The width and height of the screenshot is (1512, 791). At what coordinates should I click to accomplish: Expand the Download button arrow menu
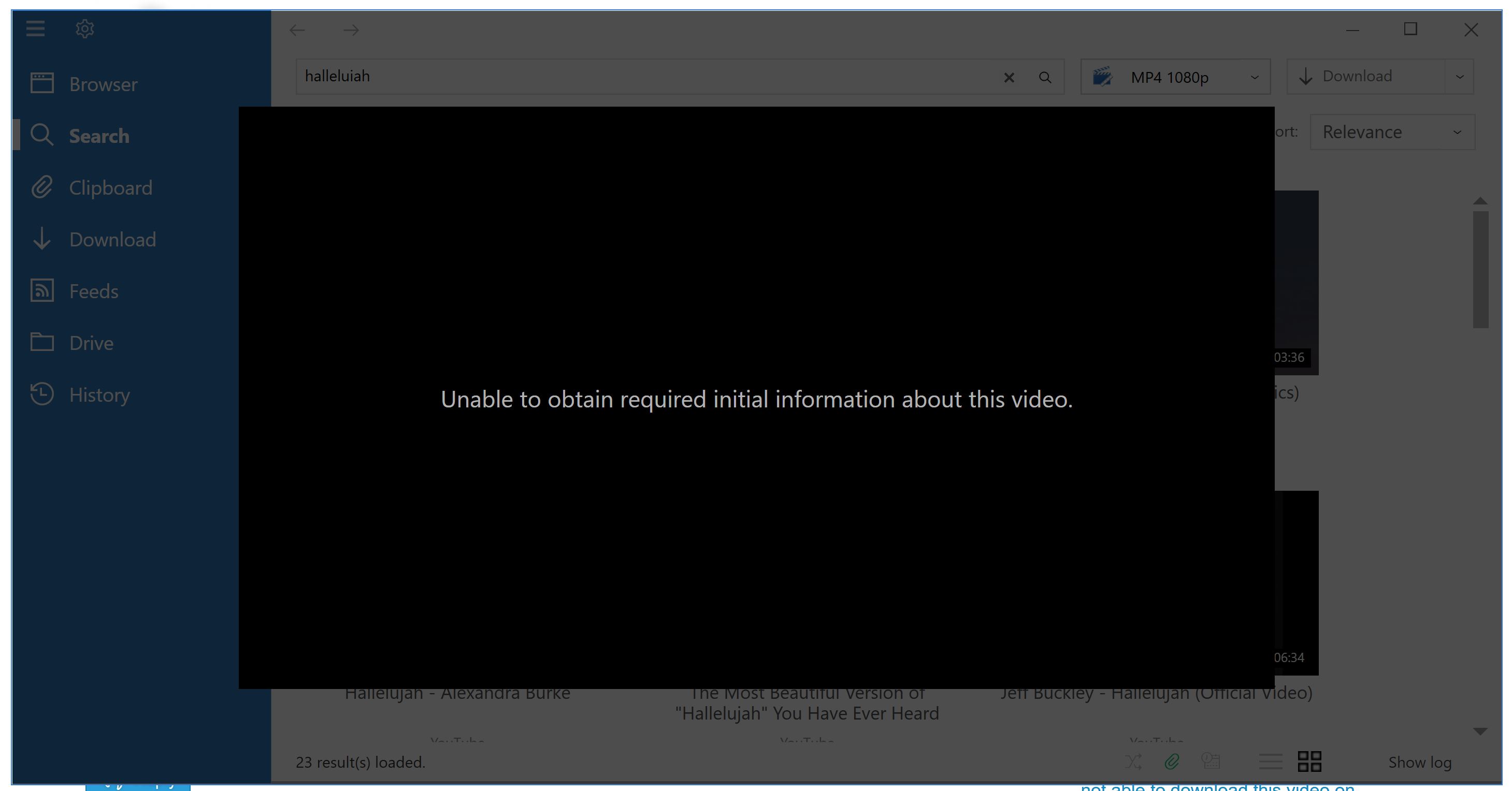[1459, 77]
